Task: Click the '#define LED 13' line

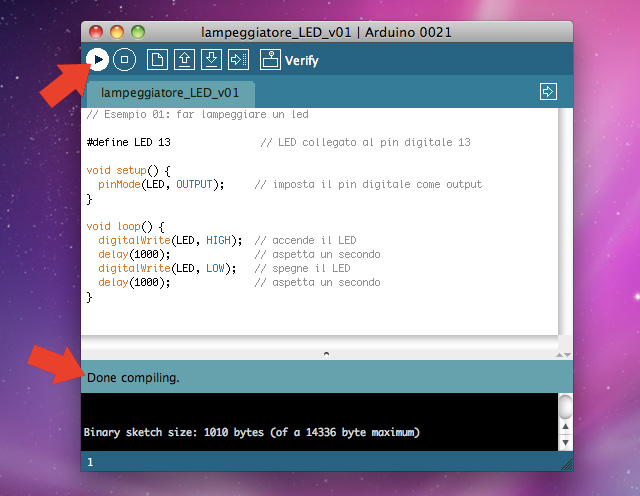Action: (x=129, y=142)
